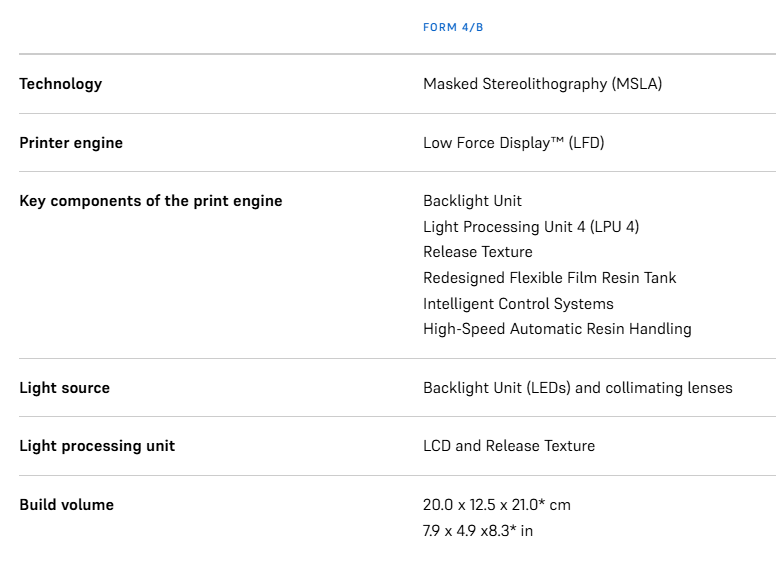Click the Light source row label
The width and height of the screenshot is (776, 561).
click(x=64, y=388)
